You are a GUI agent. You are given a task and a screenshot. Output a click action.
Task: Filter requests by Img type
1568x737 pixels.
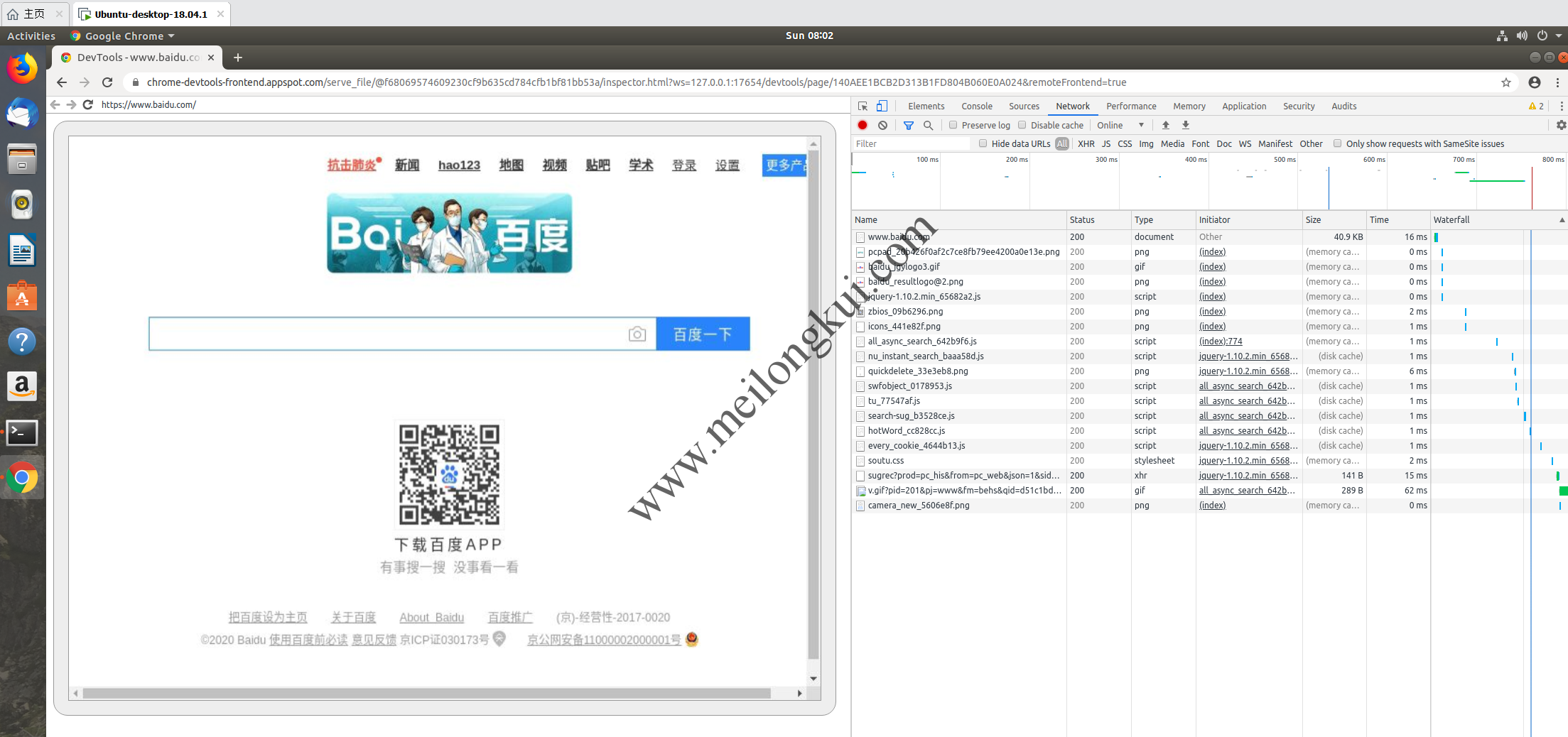1146,143
